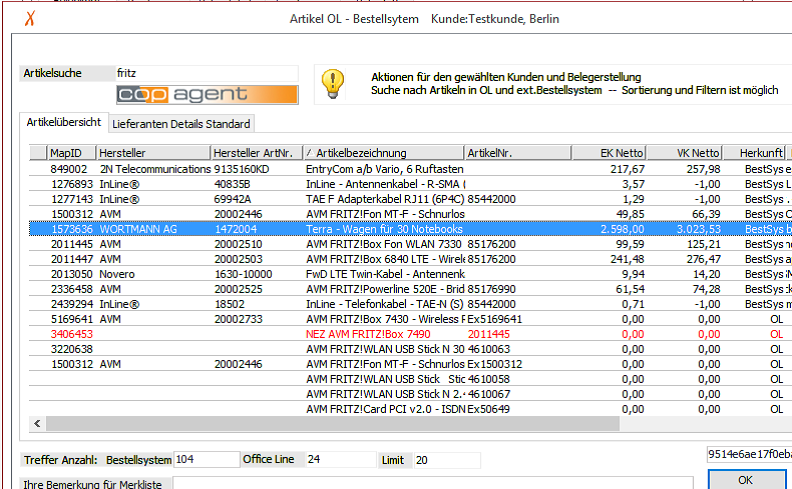Viewport: 792px width, 489px height.
Task: Select FwD LTE Twin-Kabel article
Action: coord(384,274)
